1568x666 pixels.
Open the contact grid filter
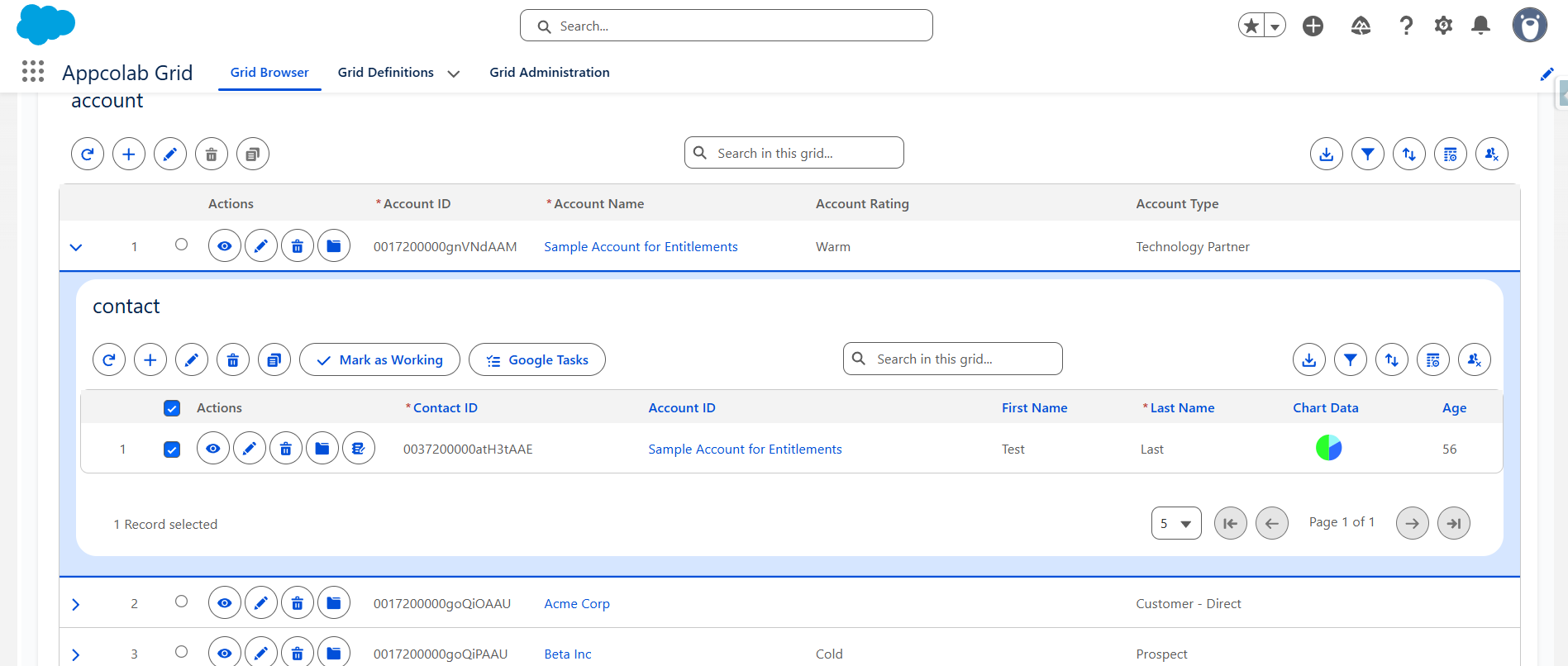coord(1351,359)
